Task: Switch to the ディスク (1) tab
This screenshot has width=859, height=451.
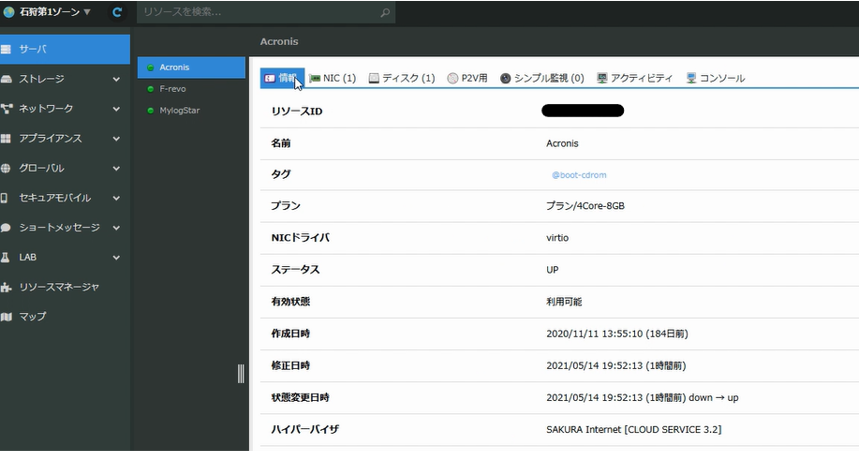Action: click(402, 78)
